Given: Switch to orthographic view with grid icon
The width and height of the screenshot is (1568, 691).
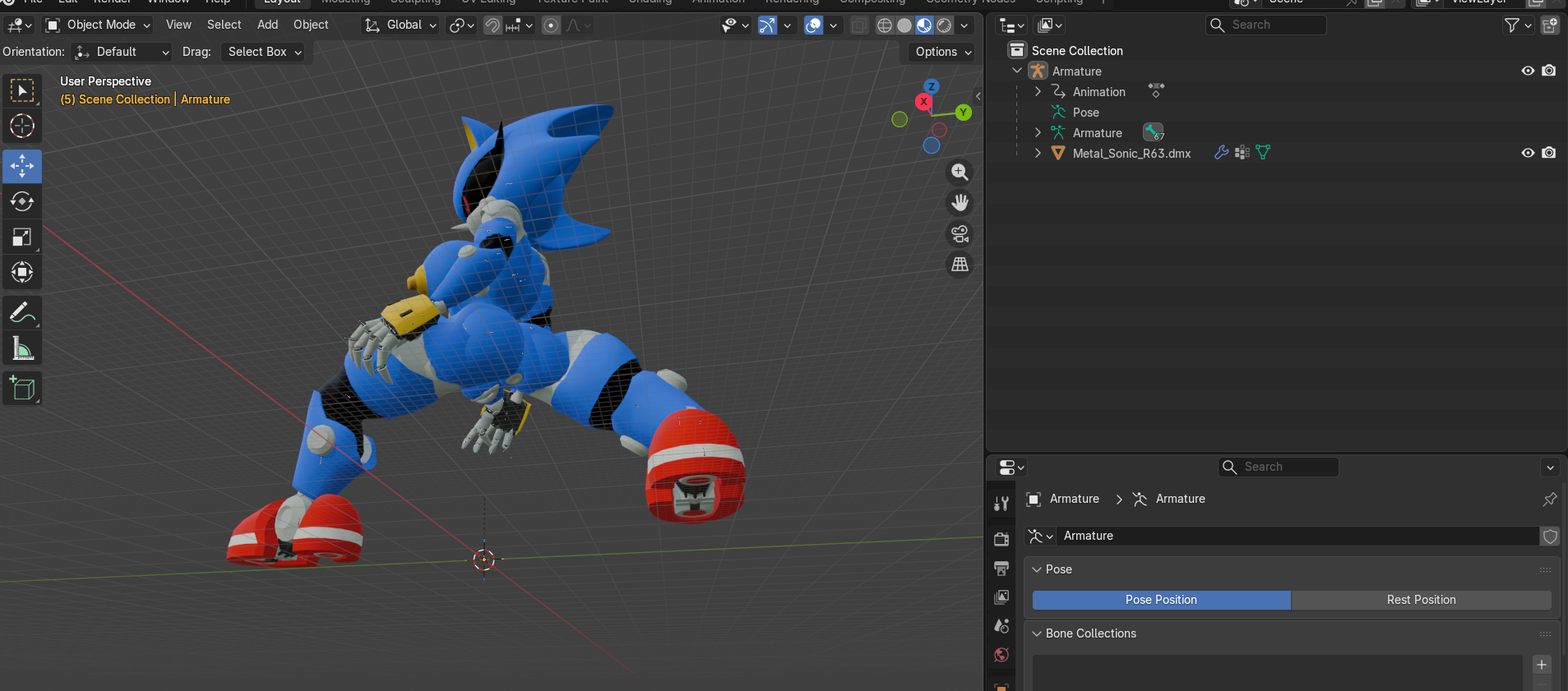Looking at the screenshot, I should (x=960, y=265).
